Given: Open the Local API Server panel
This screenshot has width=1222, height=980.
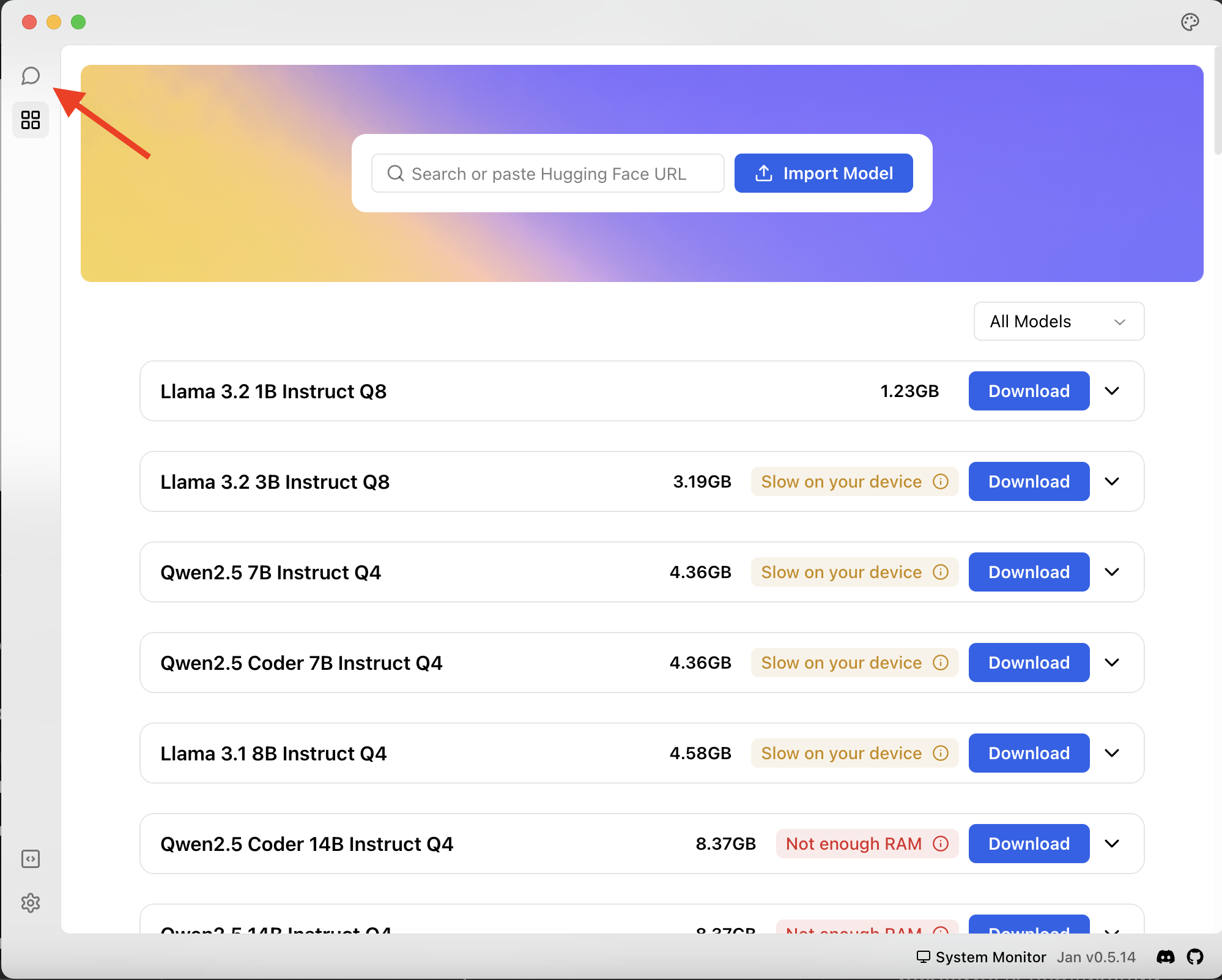Looking at the screenshot, I should [x=31, y=859].
